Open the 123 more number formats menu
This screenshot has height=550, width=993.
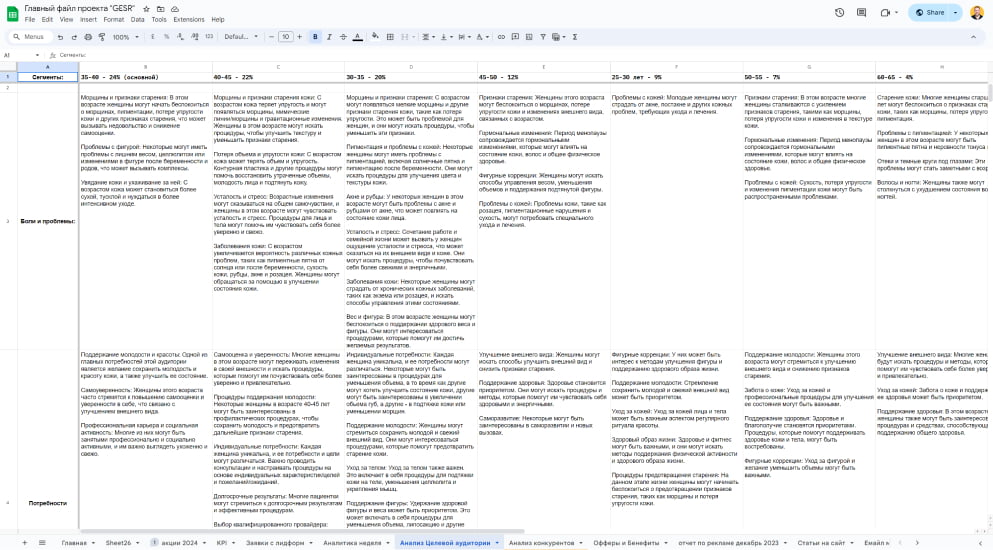click(209, 37)
